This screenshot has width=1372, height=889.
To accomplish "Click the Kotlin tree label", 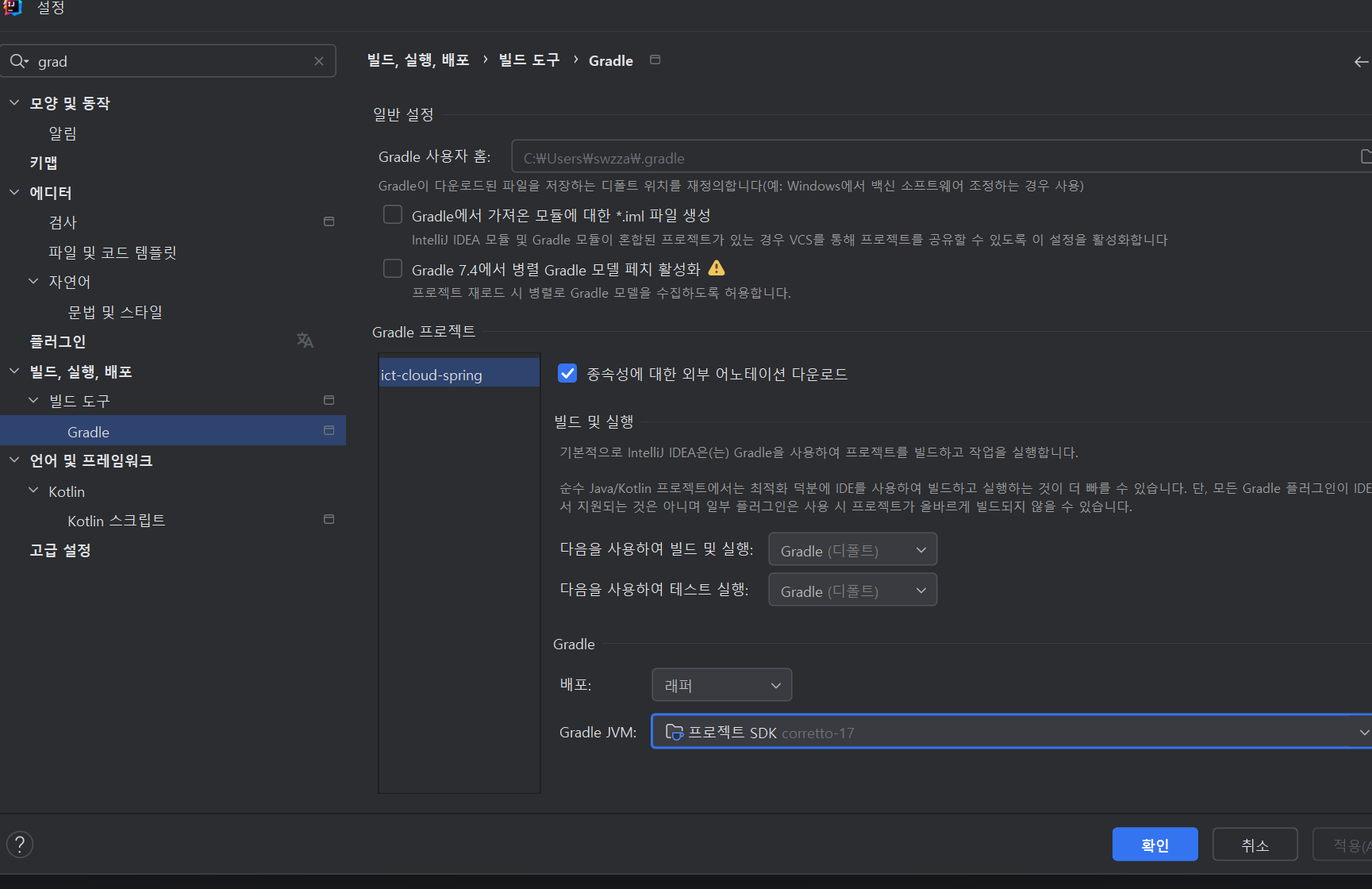I will click(67, 491).
